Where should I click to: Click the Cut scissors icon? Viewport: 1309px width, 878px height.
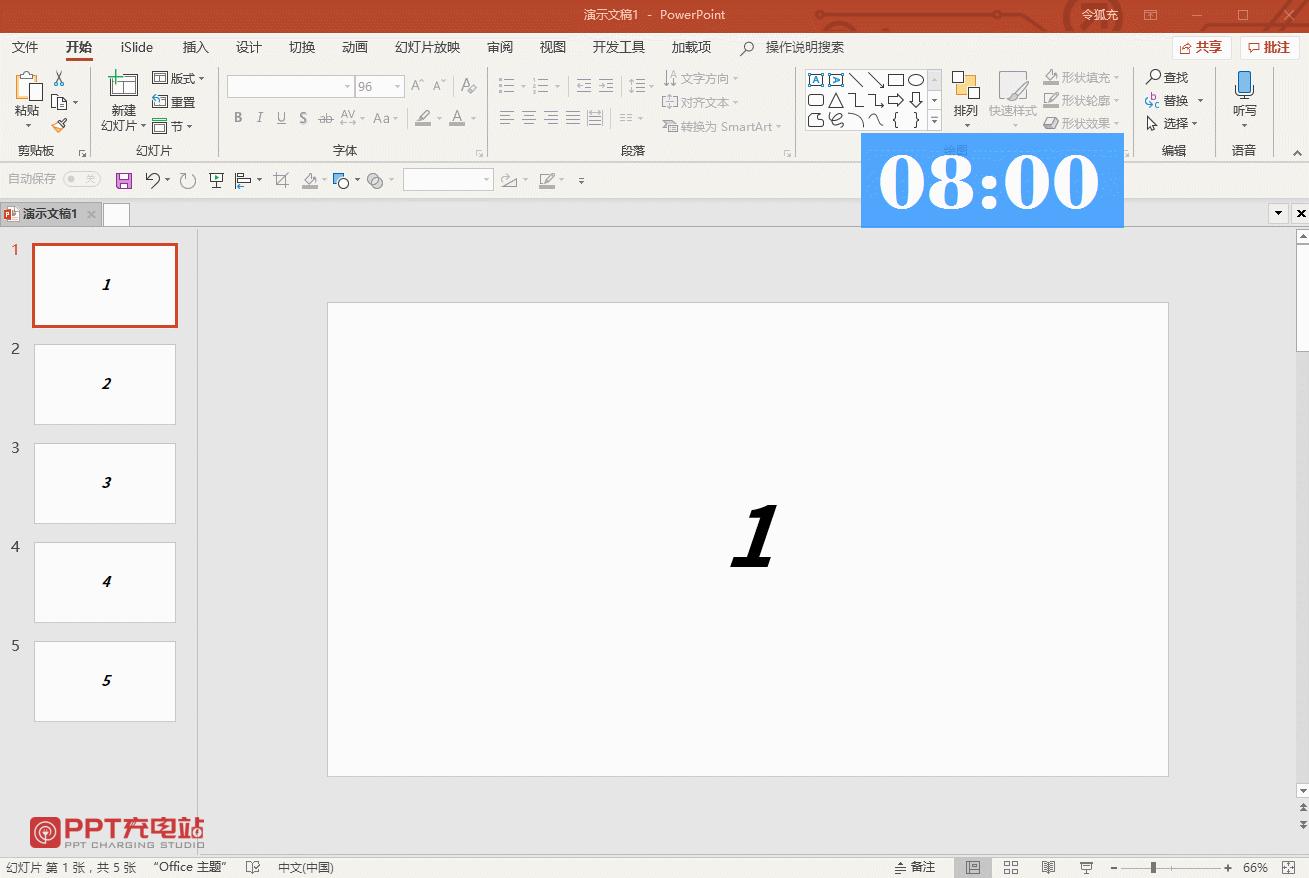pyautogui.click(x=59, y=79)
